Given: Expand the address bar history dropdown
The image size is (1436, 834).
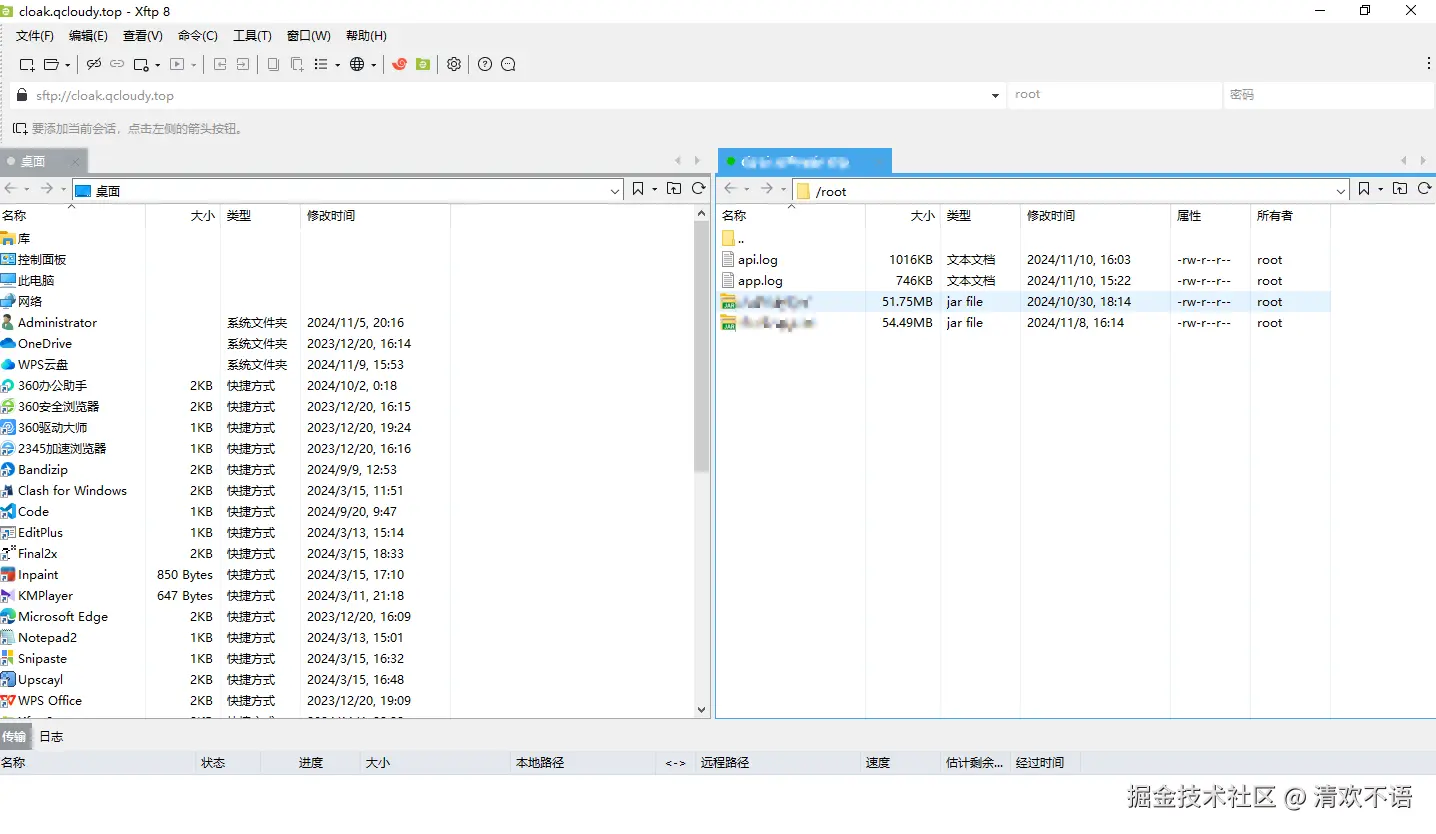Looking at the screenshot, I should coord(995,96).
